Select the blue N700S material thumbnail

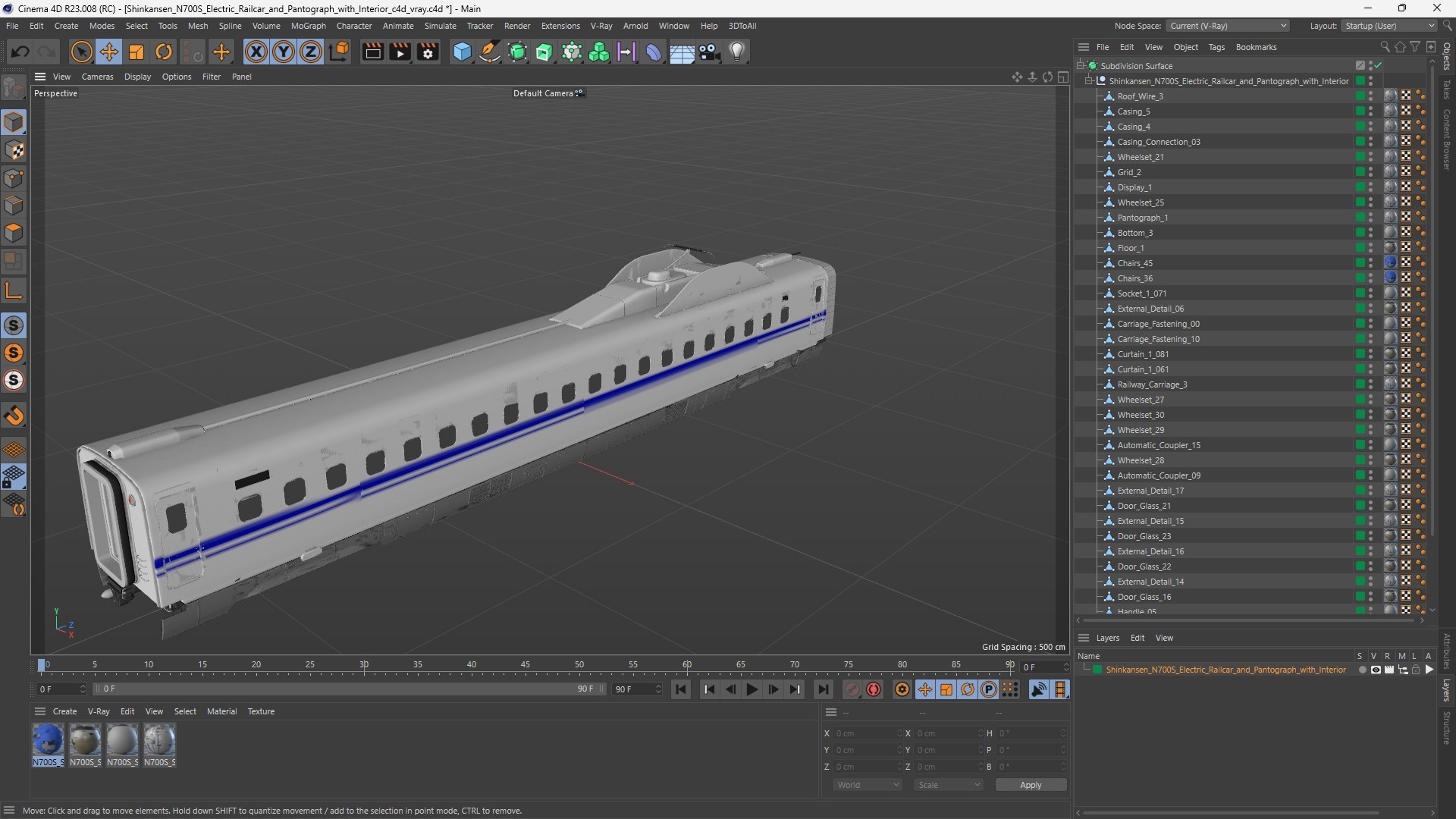point(48,740)
